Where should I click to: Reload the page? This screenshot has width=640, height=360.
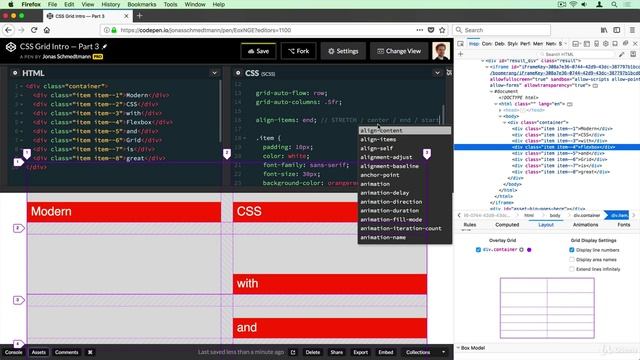pos(34,30)
